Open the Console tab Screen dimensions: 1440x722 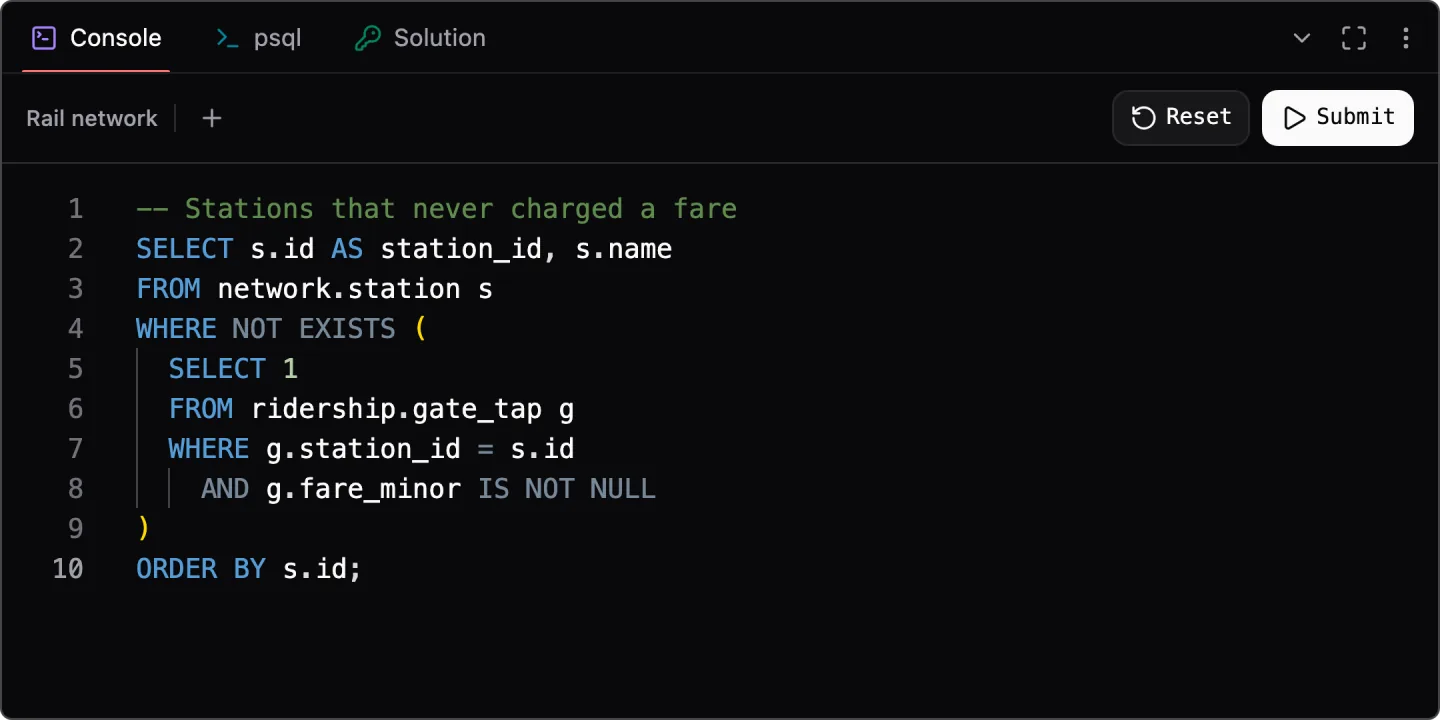coord(96,38)
